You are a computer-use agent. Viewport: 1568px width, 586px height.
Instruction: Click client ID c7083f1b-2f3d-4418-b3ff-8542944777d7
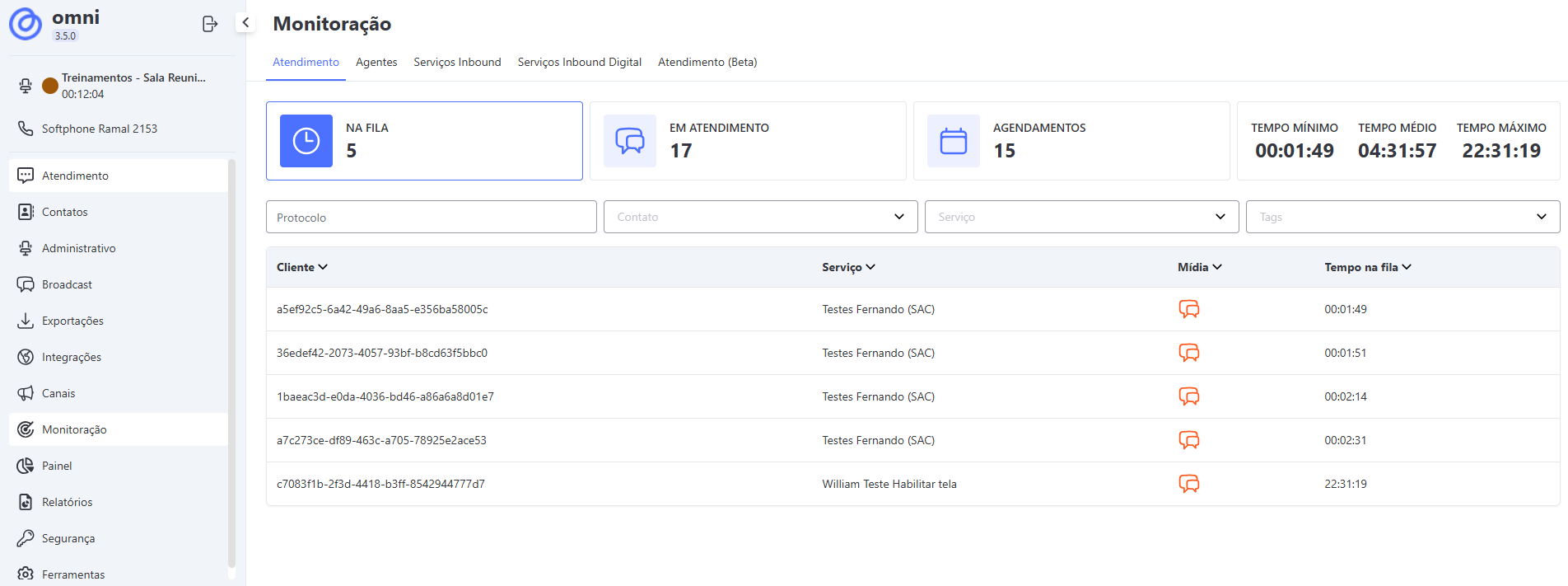pyautogui.click(x=380, y=484)
